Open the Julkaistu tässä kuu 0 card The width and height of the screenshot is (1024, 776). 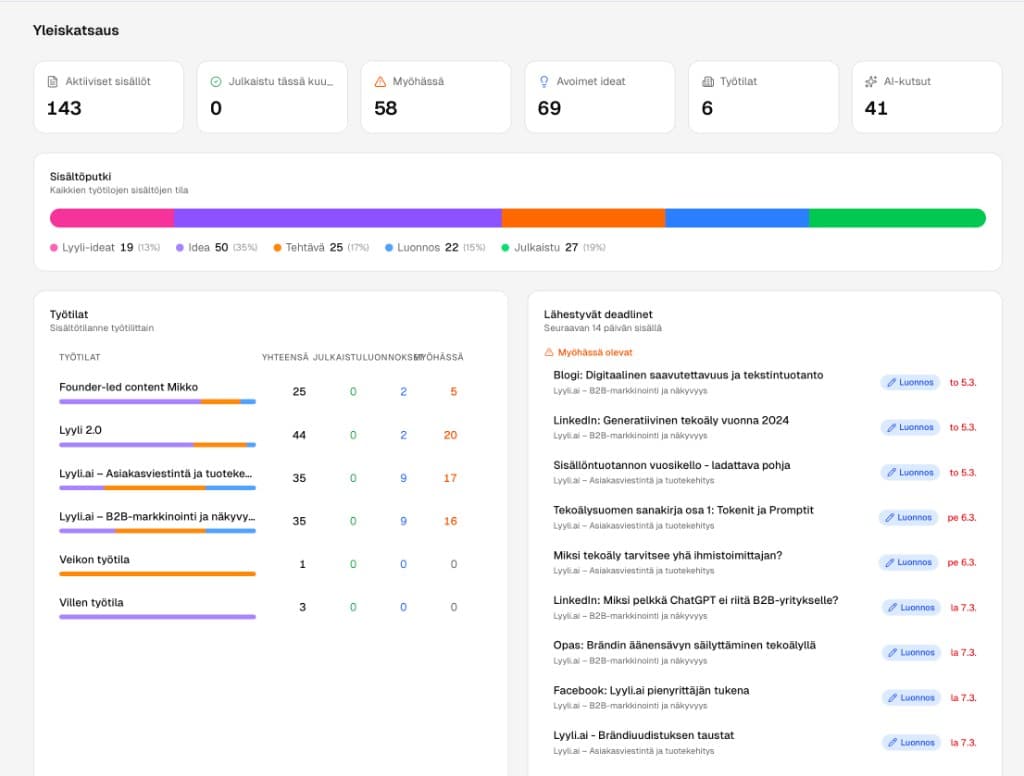272,97
